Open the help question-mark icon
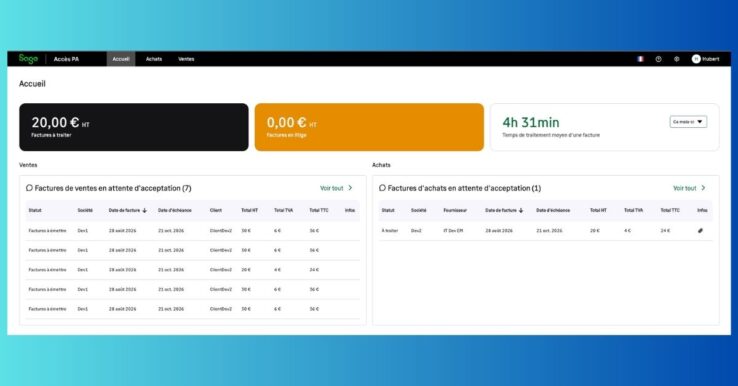 click(x=658, y=59)
